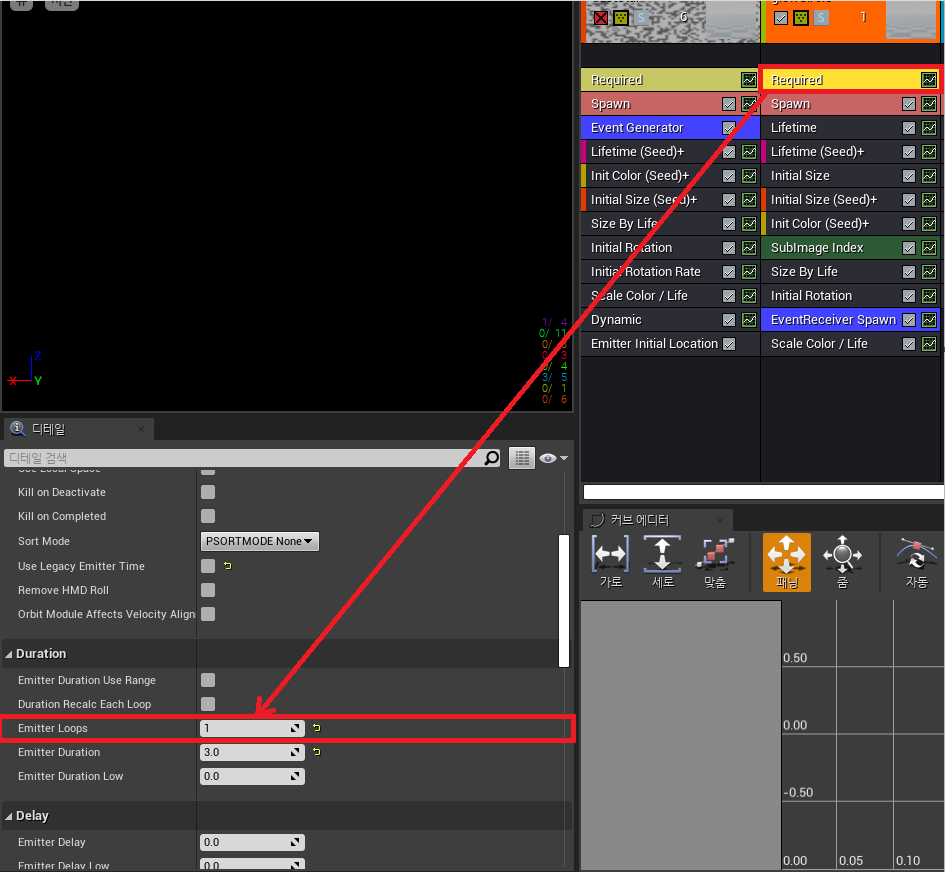The width and height of the screenshot is (945, 872).
Task: Click red X disabled icon on first emitter
Action: coord(601,17)
